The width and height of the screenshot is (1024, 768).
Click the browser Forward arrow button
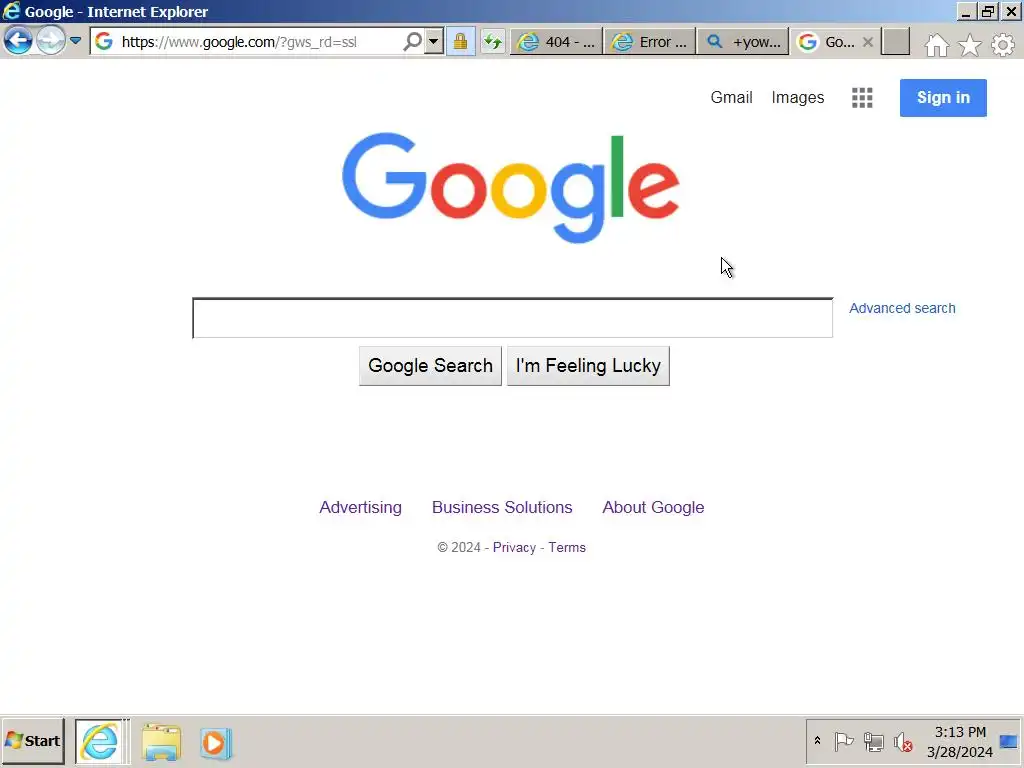coord(50,41)
